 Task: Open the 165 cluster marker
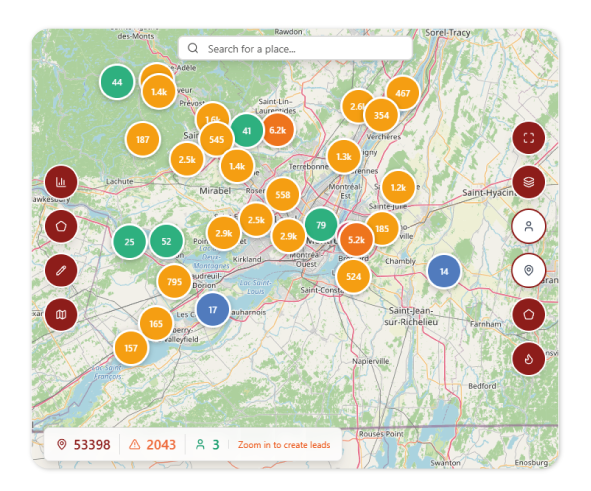[156, 324]
